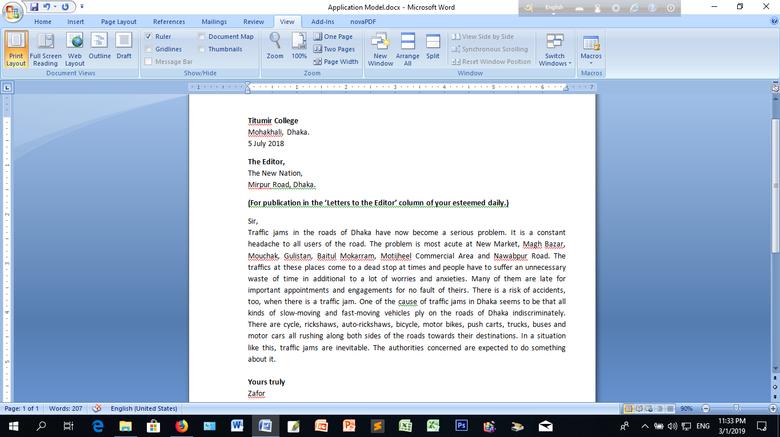
Task: Open Task View on taskbar
Action: [x=68, y=426]
